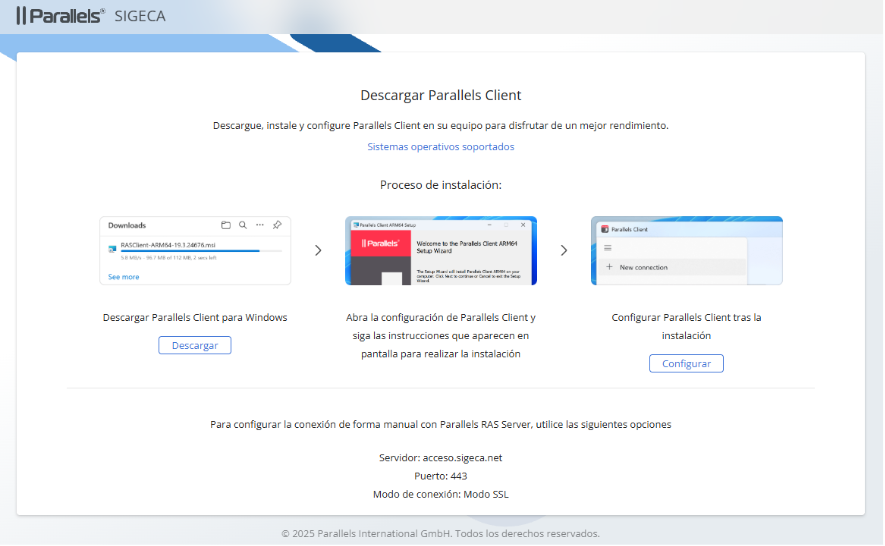Click the manual connection instructions paragraph
This screenshot has width=885, height=546.
pos(441,424)
